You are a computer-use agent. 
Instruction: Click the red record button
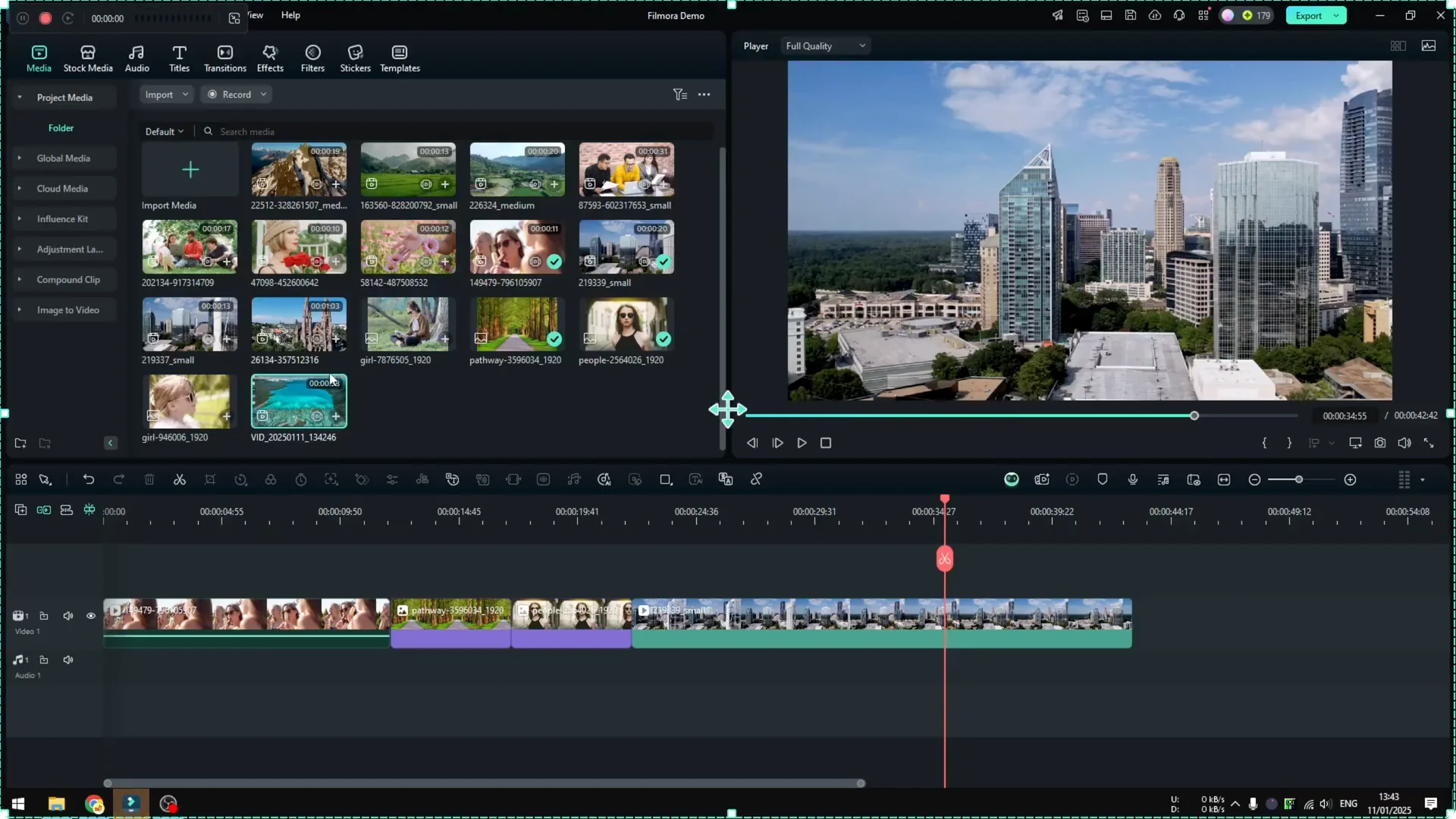45,18
